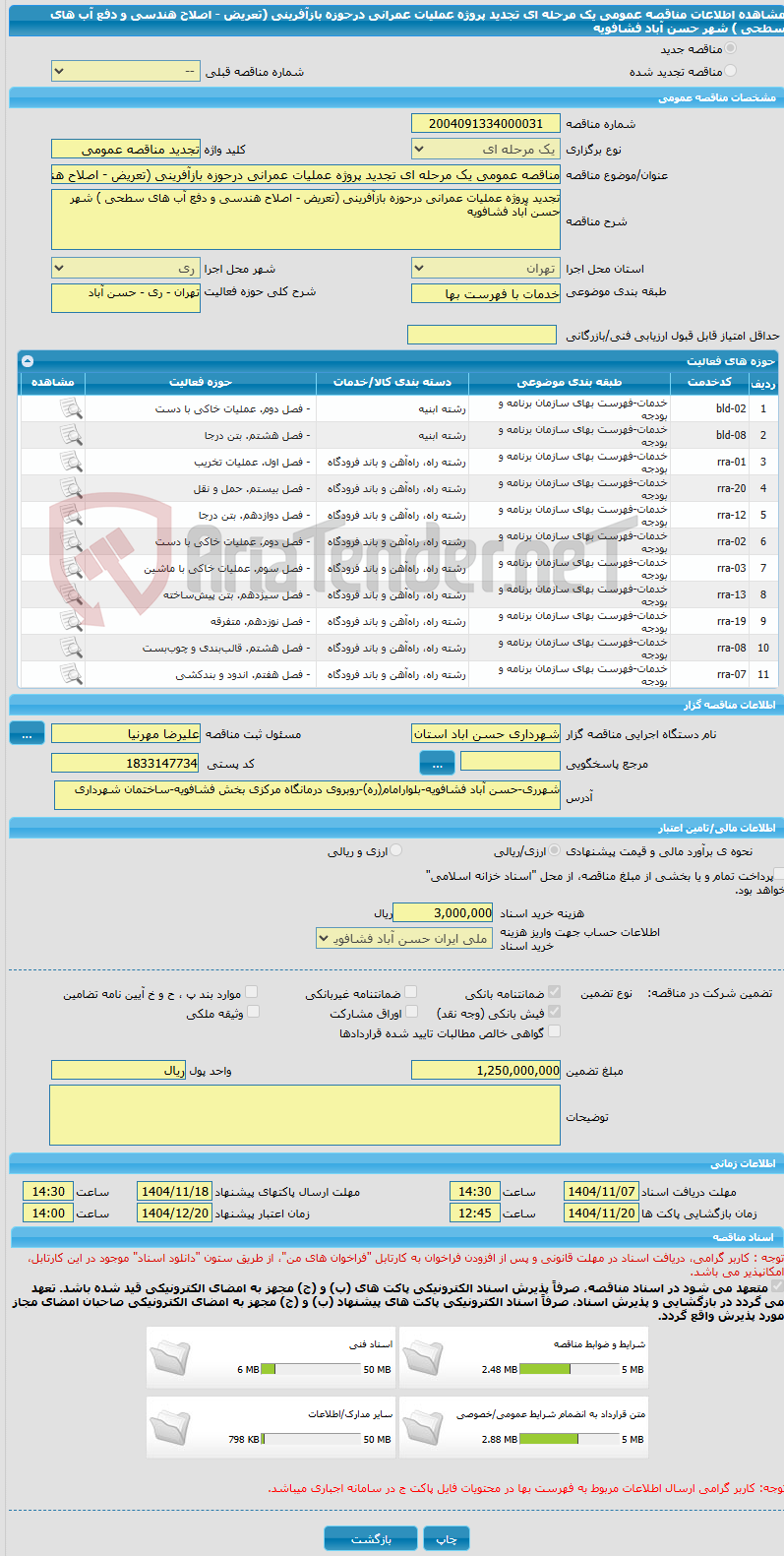Screen dimensions: 784x1556
Task: Toggle موارد بند پ، ج و خ checkbox
Action: tap(252, 992)
